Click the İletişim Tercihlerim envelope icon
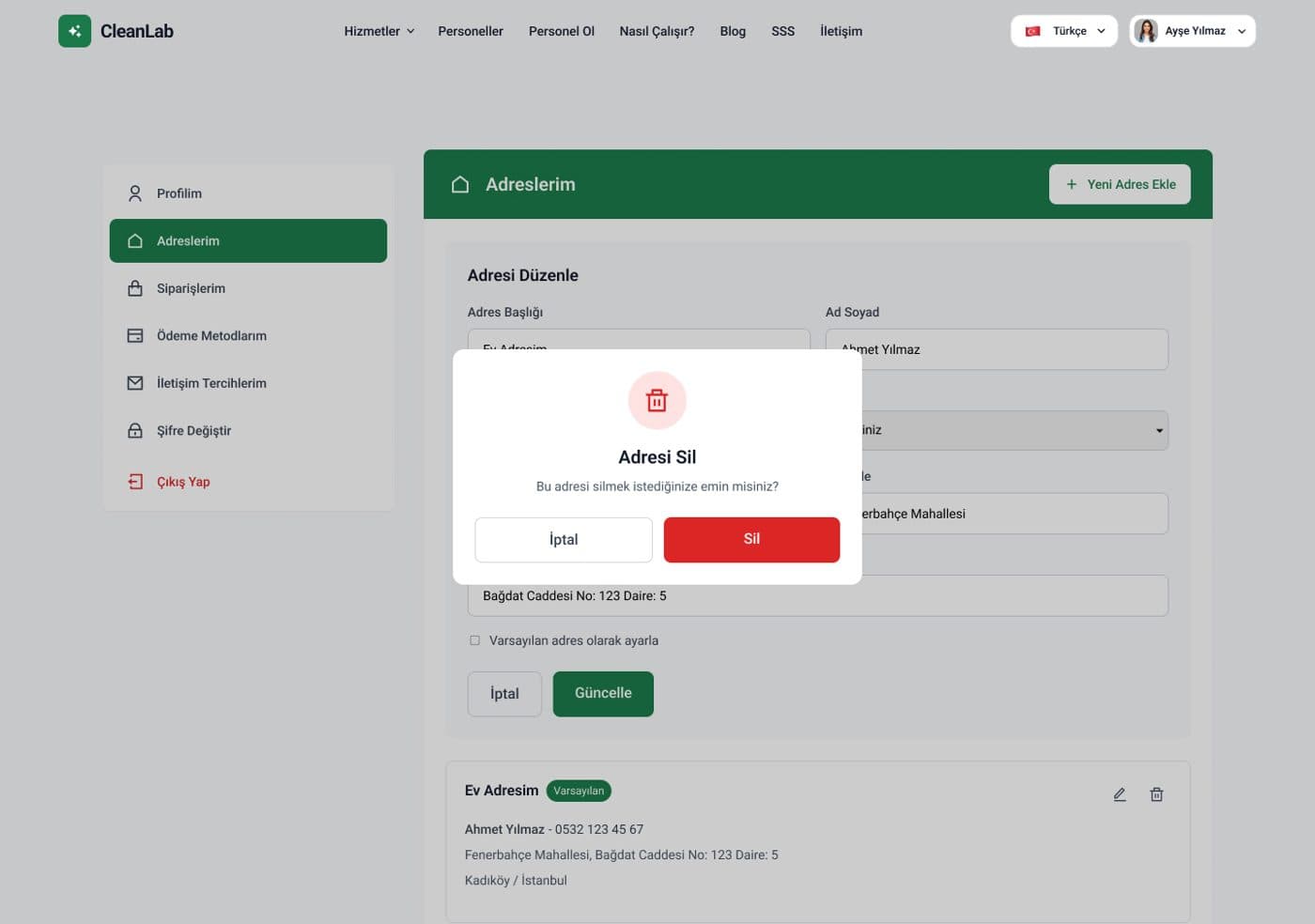This screenshot has height=924, width=1315. point(135,383)
